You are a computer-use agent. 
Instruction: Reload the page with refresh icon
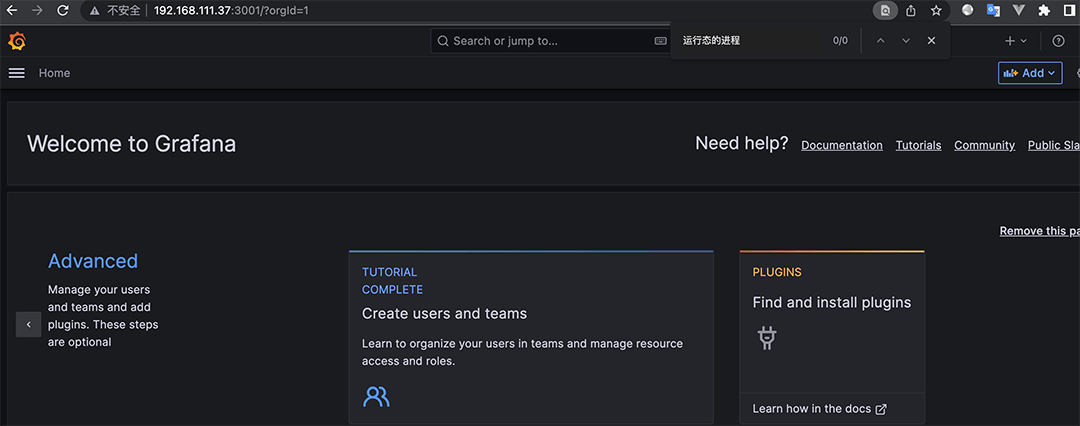63,10
